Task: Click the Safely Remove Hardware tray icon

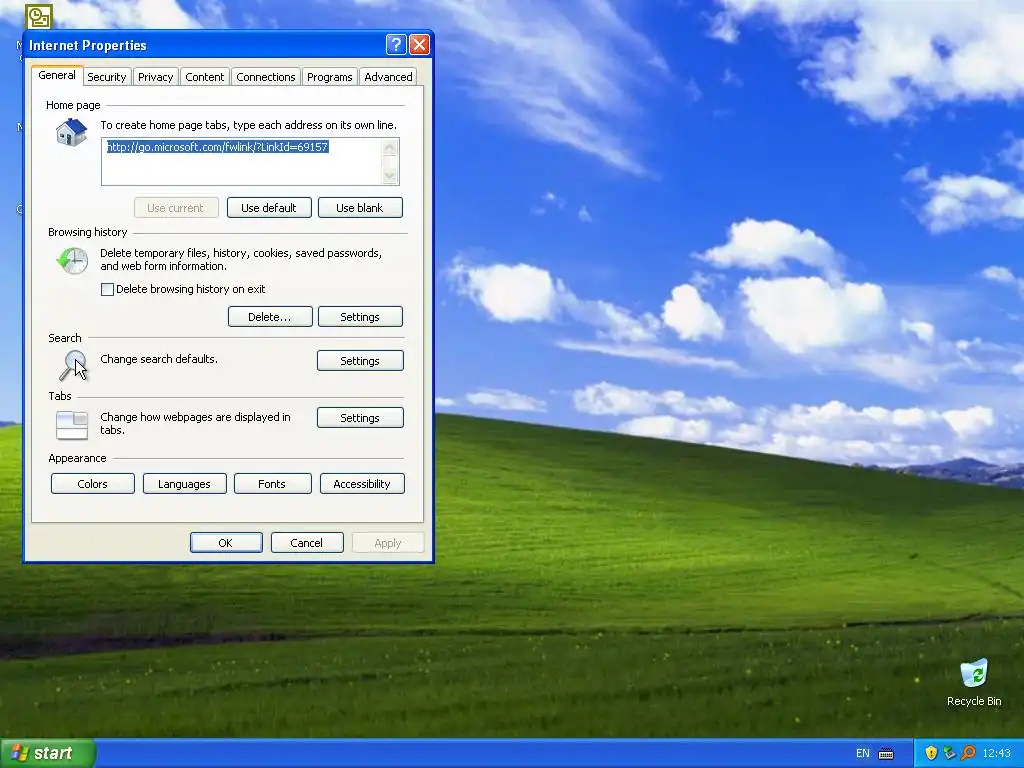Action: 950,753
